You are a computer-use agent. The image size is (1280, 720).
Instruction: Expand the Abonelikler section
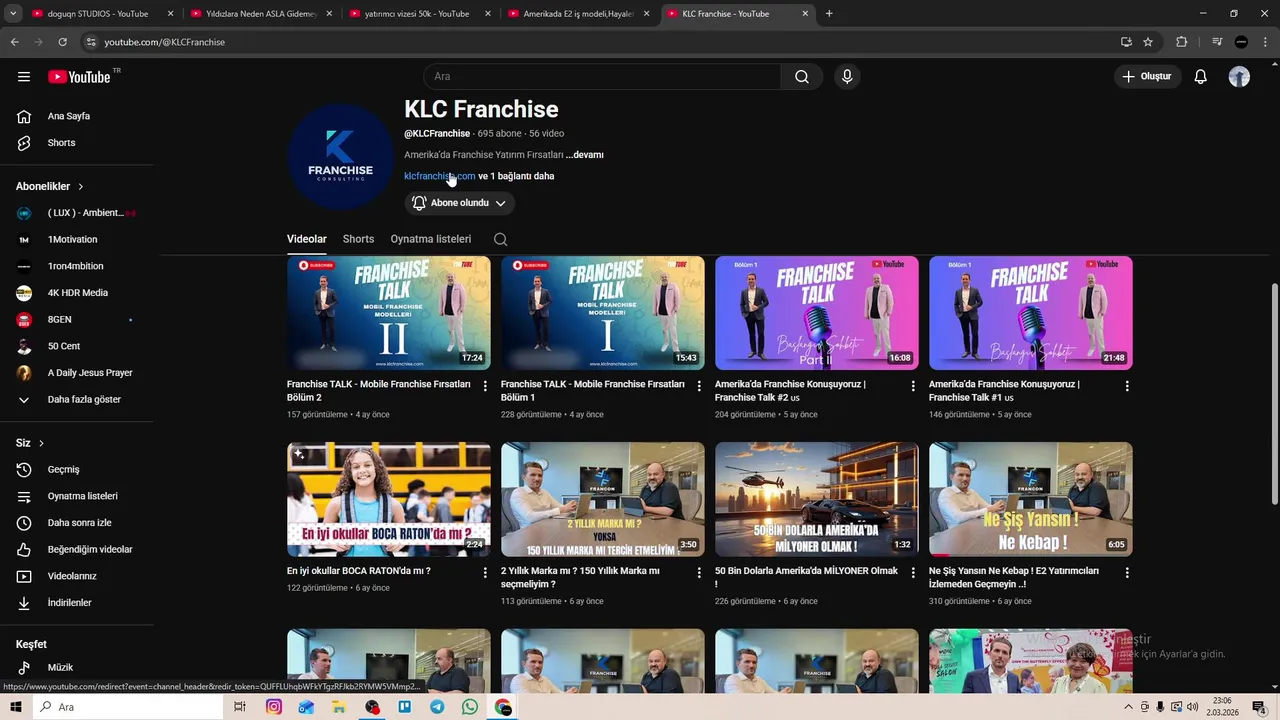click(x=50, y=186)
